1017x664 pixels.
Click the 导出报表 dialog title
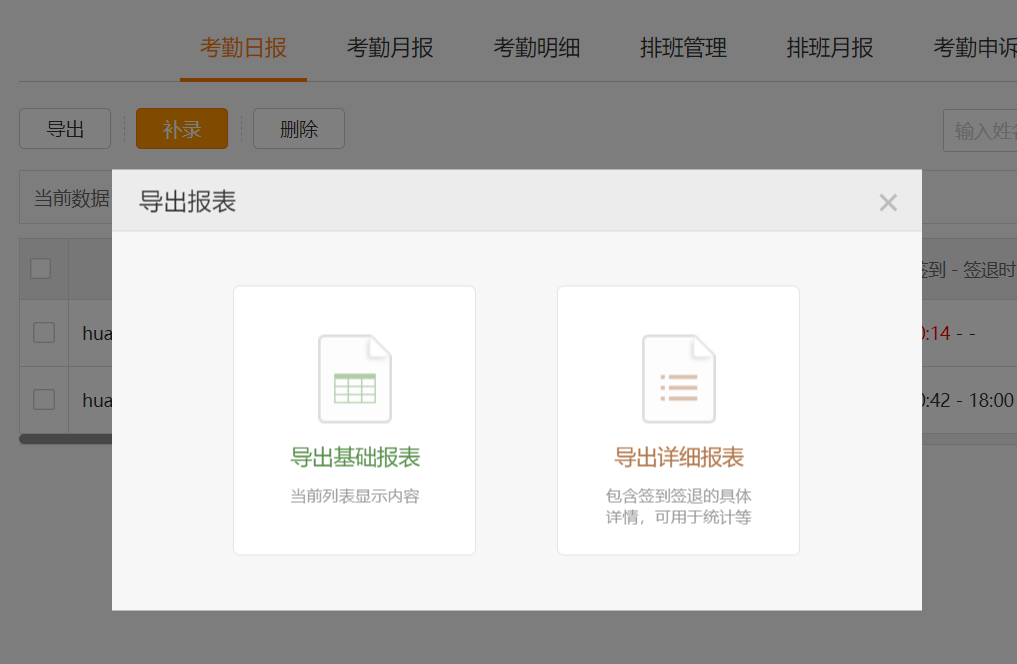pos(187,202)
